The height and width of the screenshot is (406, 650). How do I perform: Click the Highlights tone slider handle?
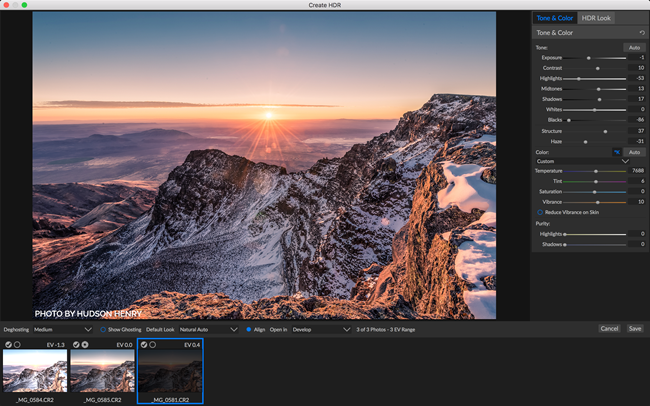pyautogui.click(x=579, y=78)
